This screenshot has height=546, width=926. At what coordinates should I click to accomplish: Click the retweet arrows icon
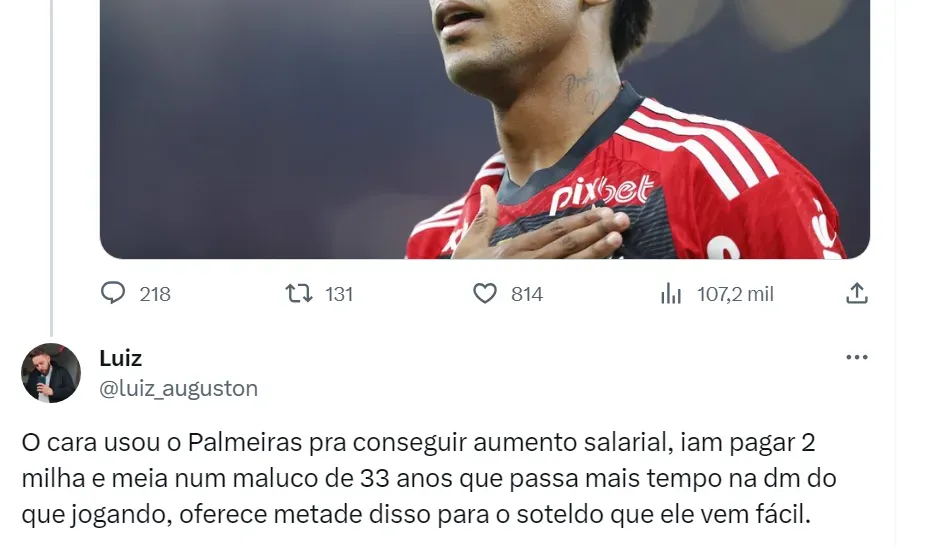pyautogui.click(x=299, y=293)
